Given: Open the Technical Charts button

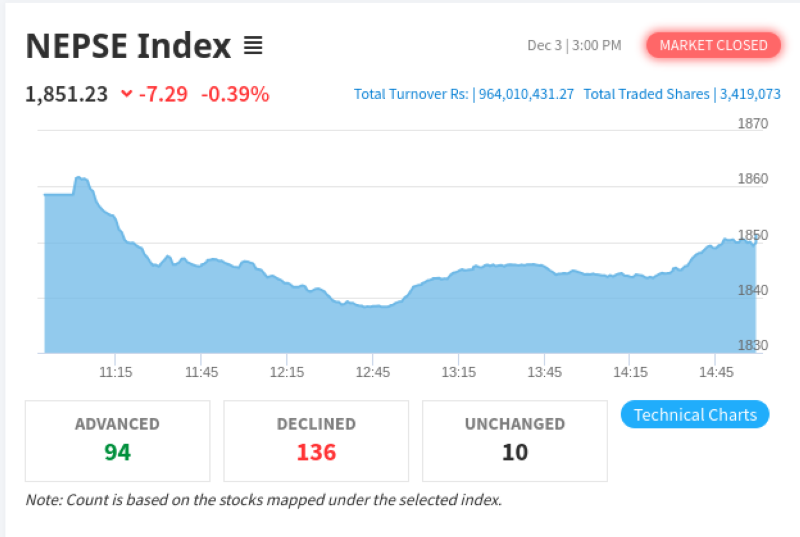Looking at the screenshot, I should (695, 415).
